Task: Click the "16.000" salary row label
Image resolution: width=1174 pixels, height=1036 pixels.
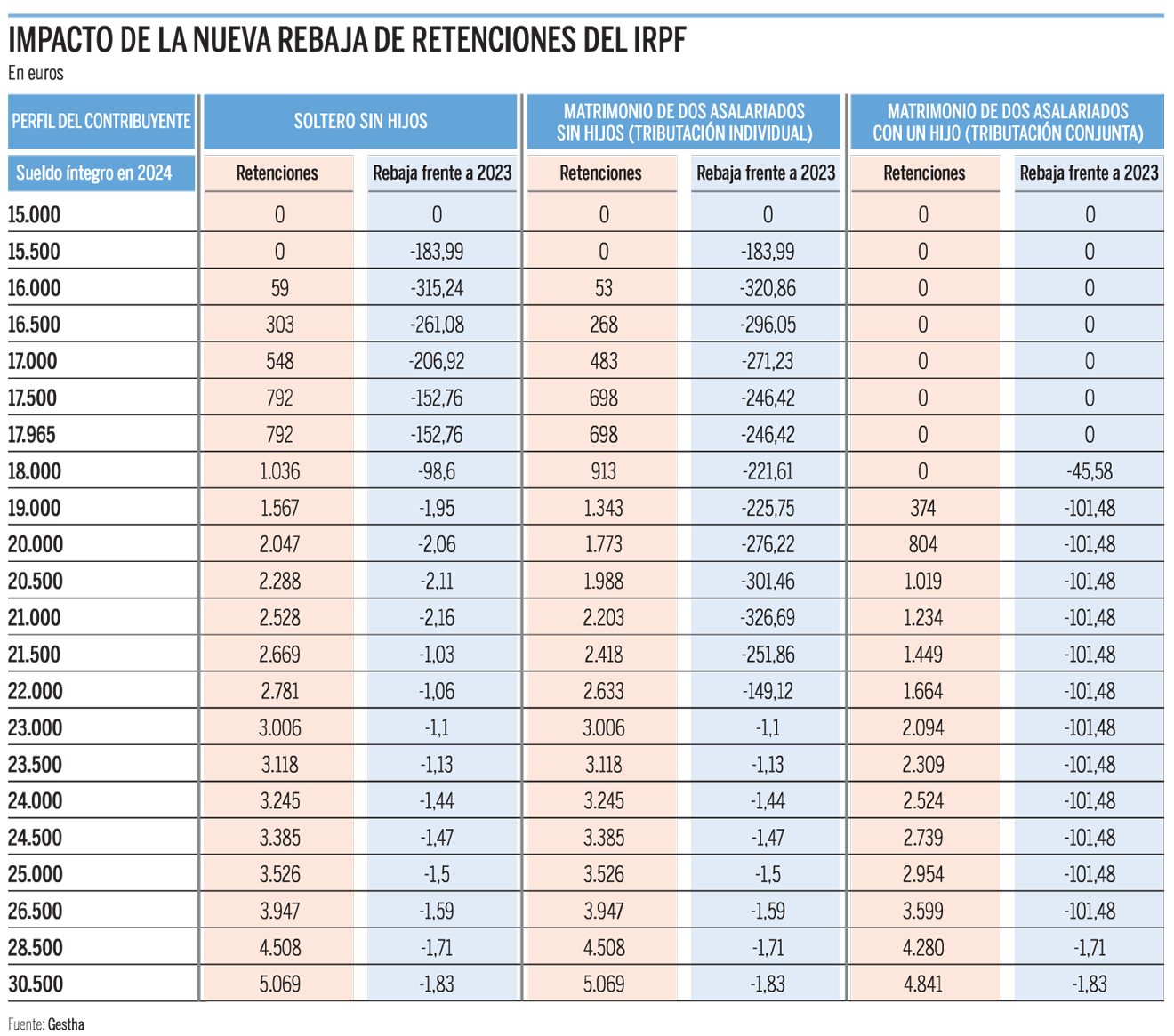Action: [34, 288]
